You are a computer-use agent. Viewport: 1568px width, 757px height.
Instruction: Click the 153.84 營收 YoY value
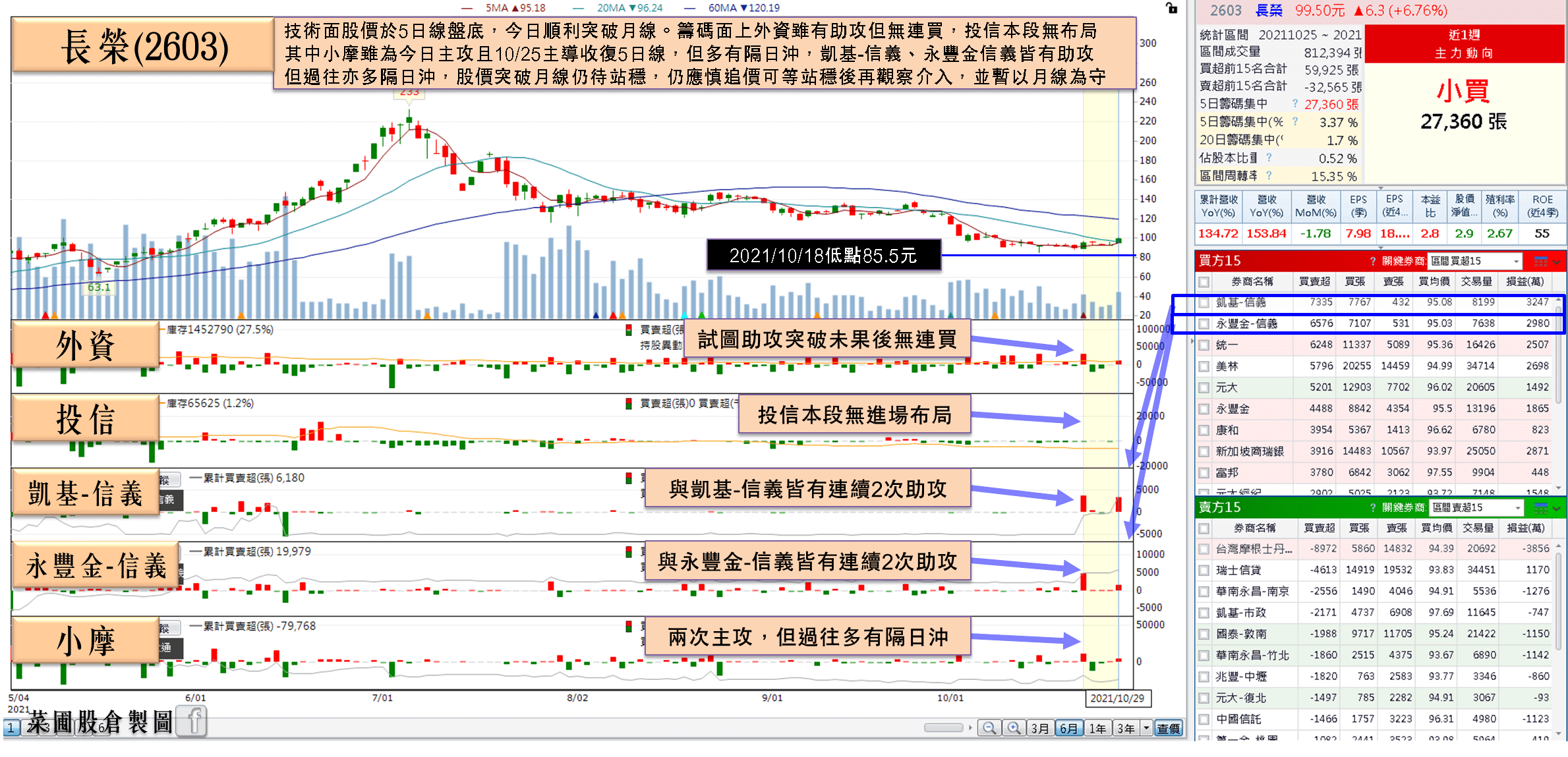[x=1267, y=233]
